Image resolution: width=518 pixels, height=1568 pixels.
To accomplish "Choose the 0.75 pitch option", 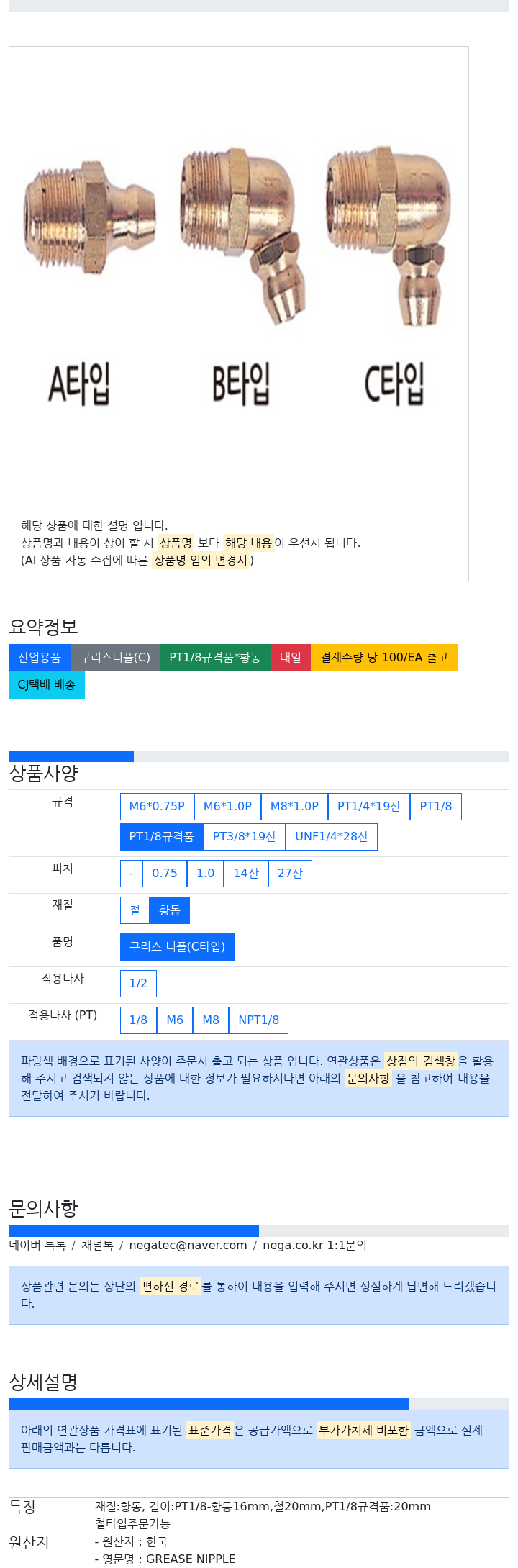I will (x=165, y=874).
